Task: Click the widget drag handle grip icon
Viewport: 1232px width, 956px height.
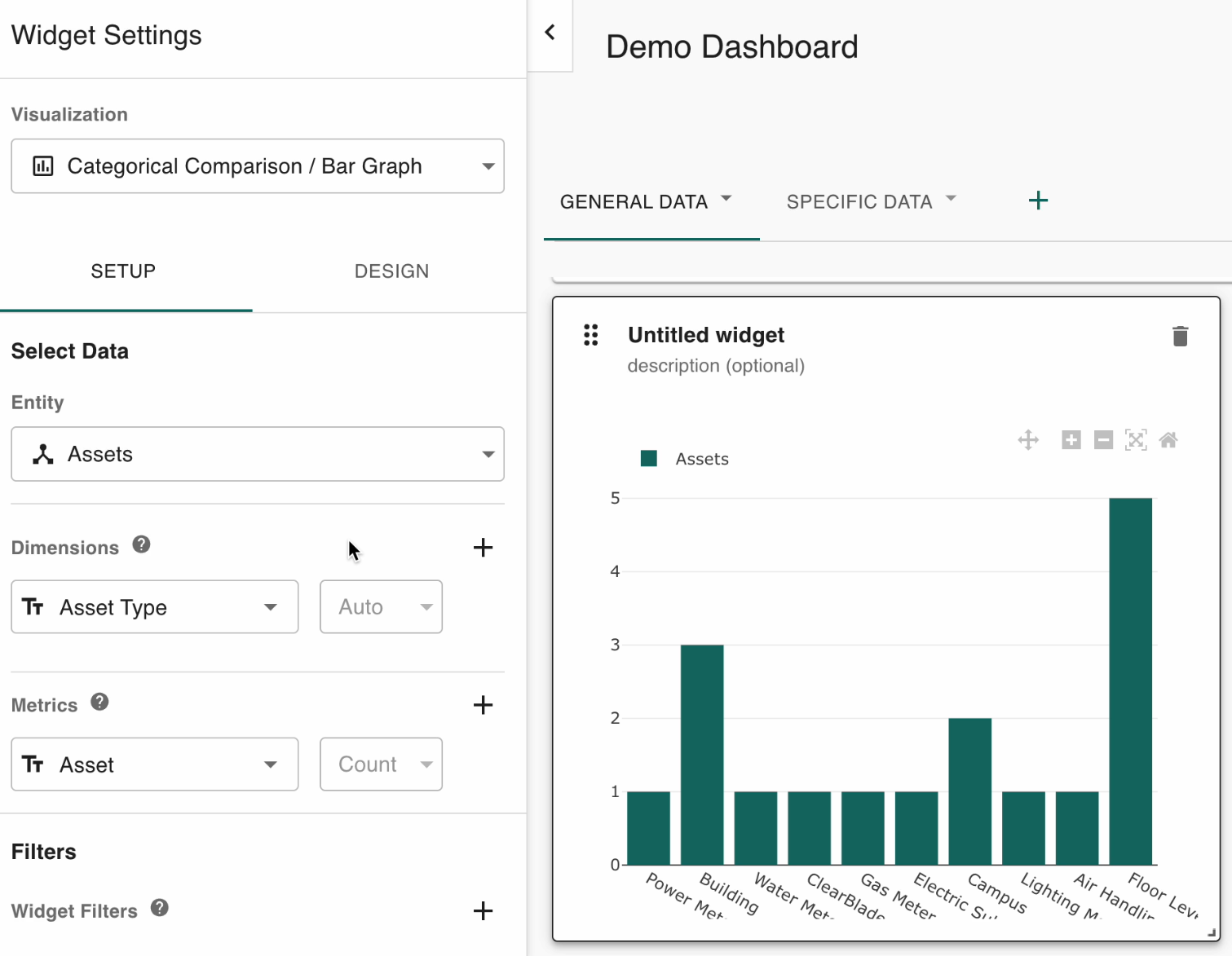Action: (x=590, y=335)
